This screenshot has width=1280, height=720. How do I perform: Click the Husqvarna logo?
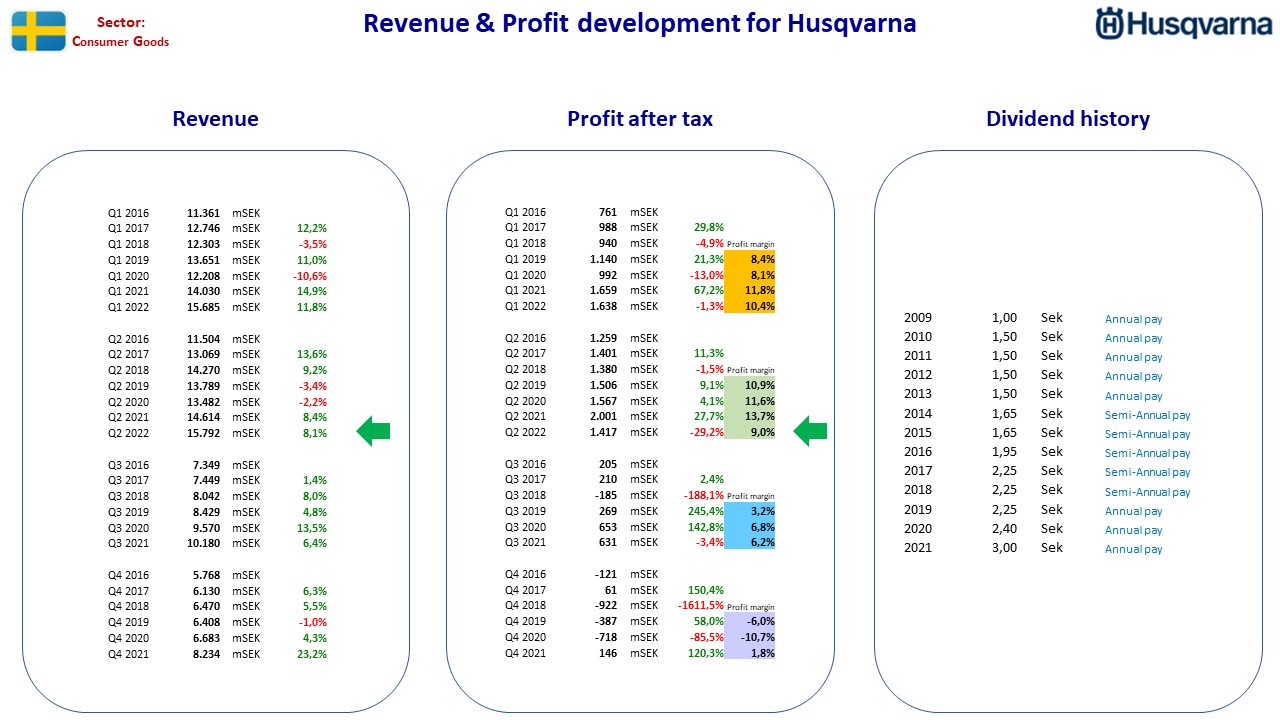tap(1183, 24)
